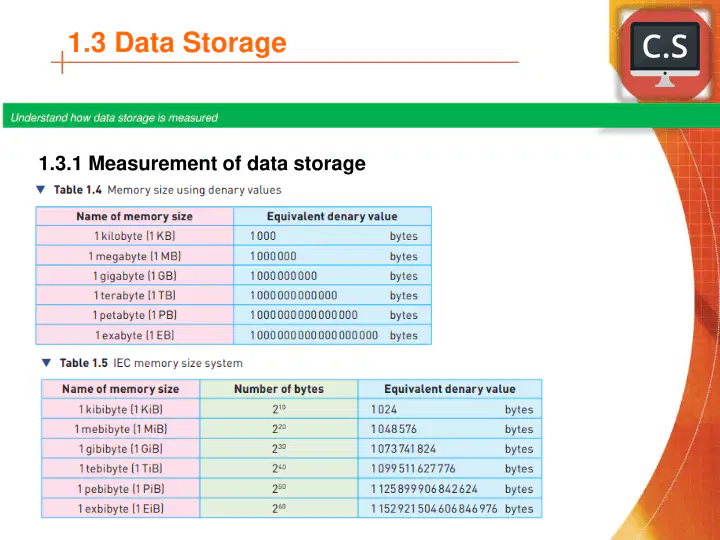Click the 2^10 value in kibibyte row
This screenshot has width=720, height=540.
click(279, 409)
